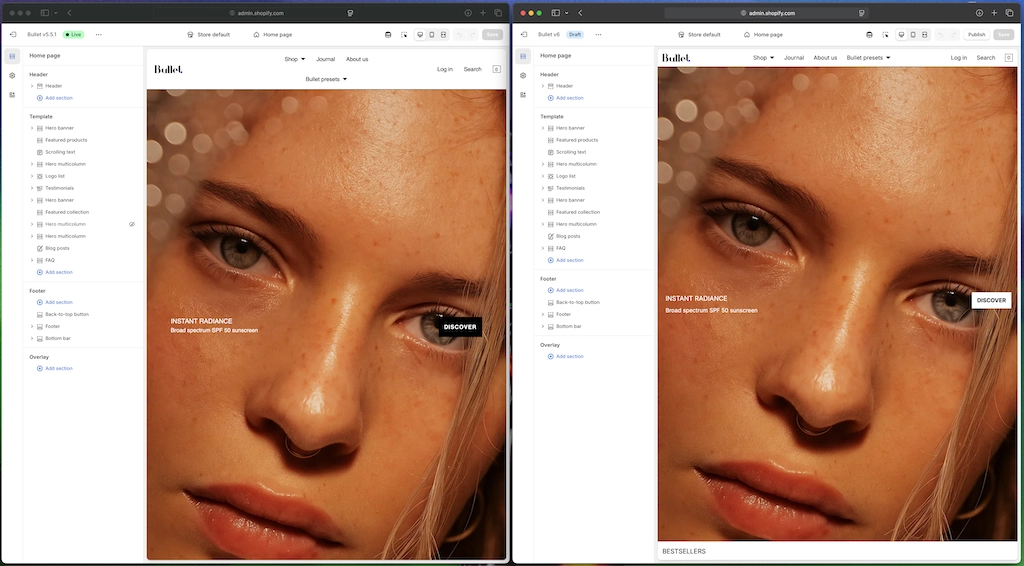Expand Footer section in Bullet v6 window
Image resolution: width=1024 pixels, height=566 pixels.
click(542, 314)
